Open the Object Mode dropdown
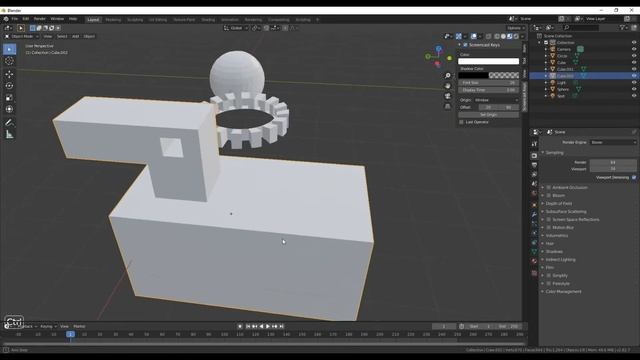This screenshot has height=360, width=640. pos(22,36)
